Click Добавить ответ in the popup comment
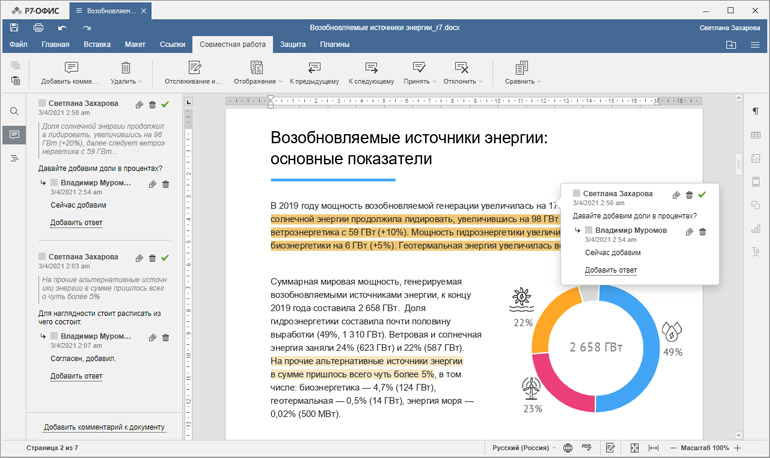 (x=610, y=270)
